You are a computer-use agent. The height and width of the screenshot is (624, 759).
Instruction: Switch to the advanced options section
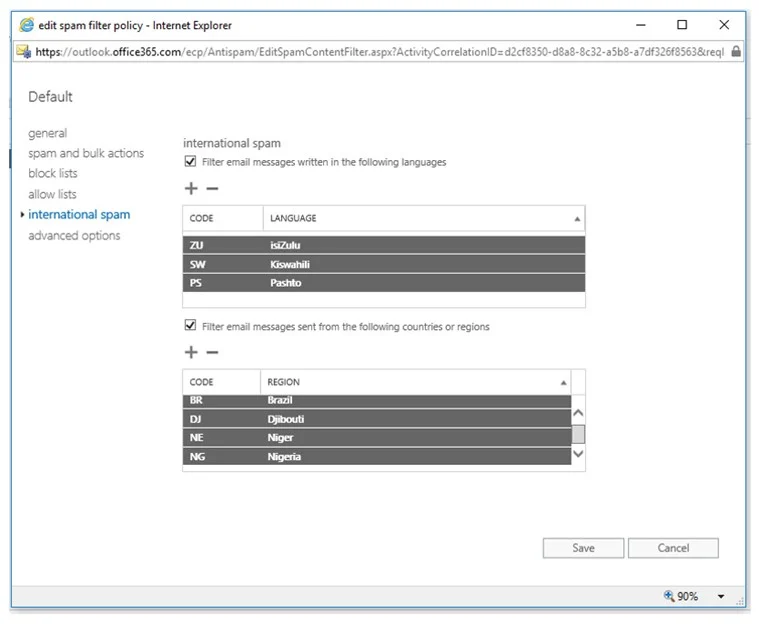pos(74,235)
